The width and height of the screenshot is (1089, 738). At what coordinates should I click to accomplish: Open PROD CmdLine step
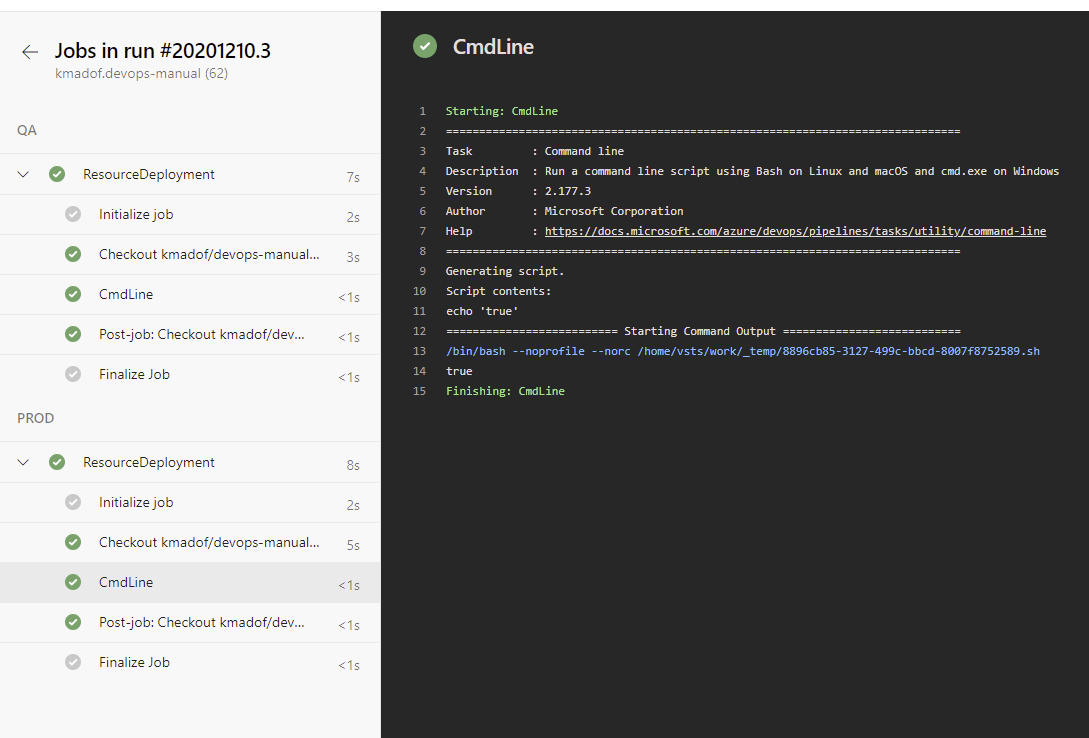(190, 582)
